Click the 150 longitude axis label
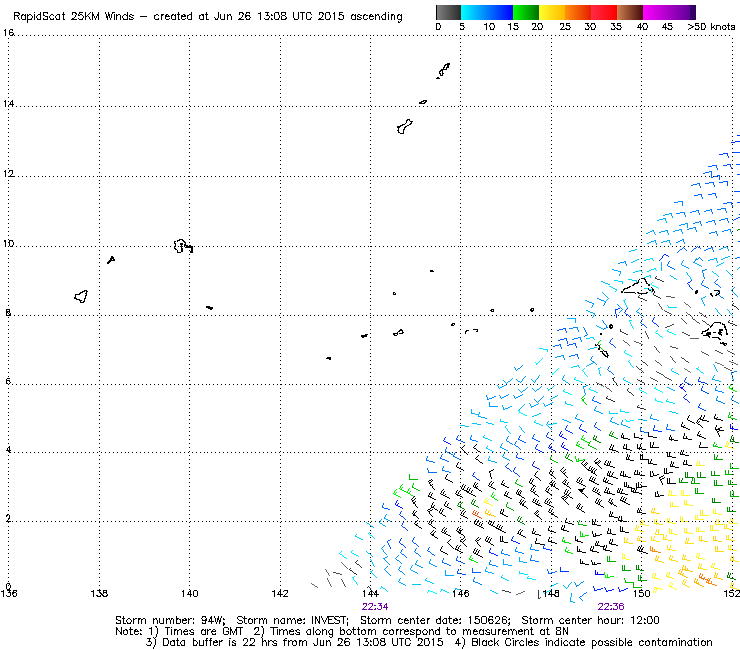Viewport: 740px width, 650px height. 641,593
